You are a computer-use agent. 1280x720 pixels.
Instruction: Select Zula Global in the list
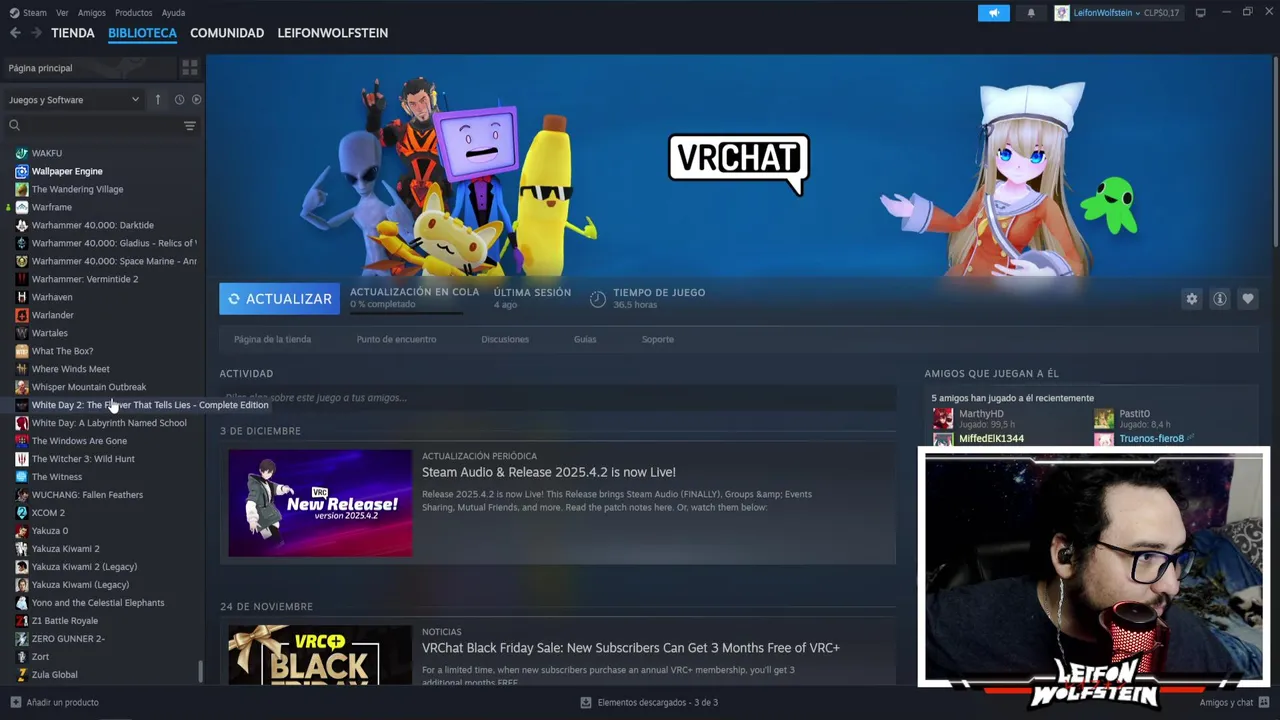(x=54, y=675)
